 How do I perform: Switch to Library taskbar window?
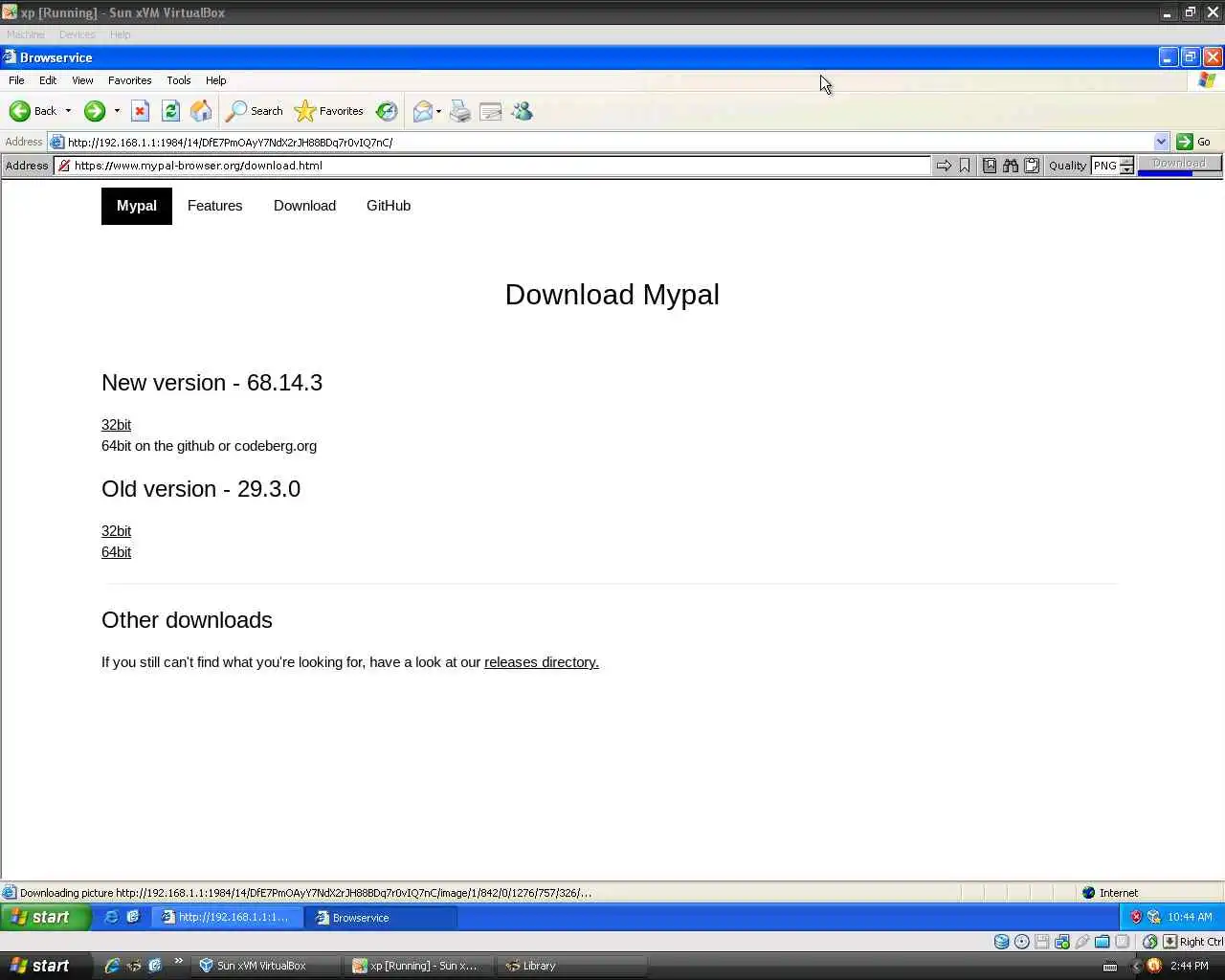tap(570, 966)
